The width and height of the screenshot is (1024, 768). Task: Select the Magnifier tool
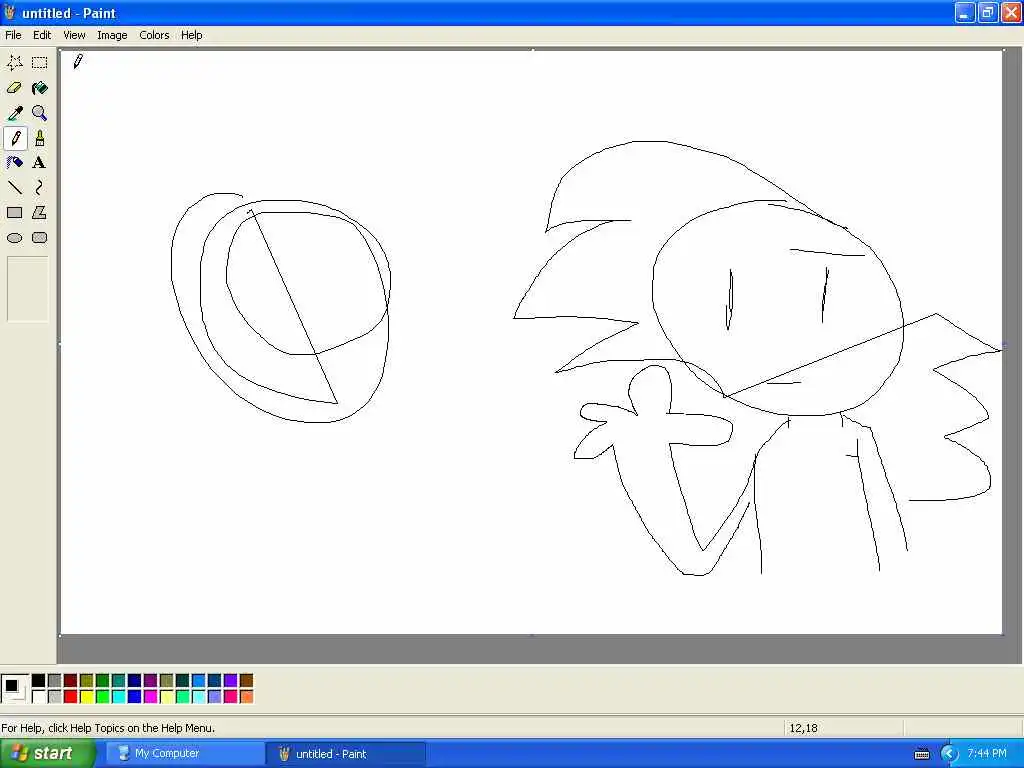pos(40,113)
